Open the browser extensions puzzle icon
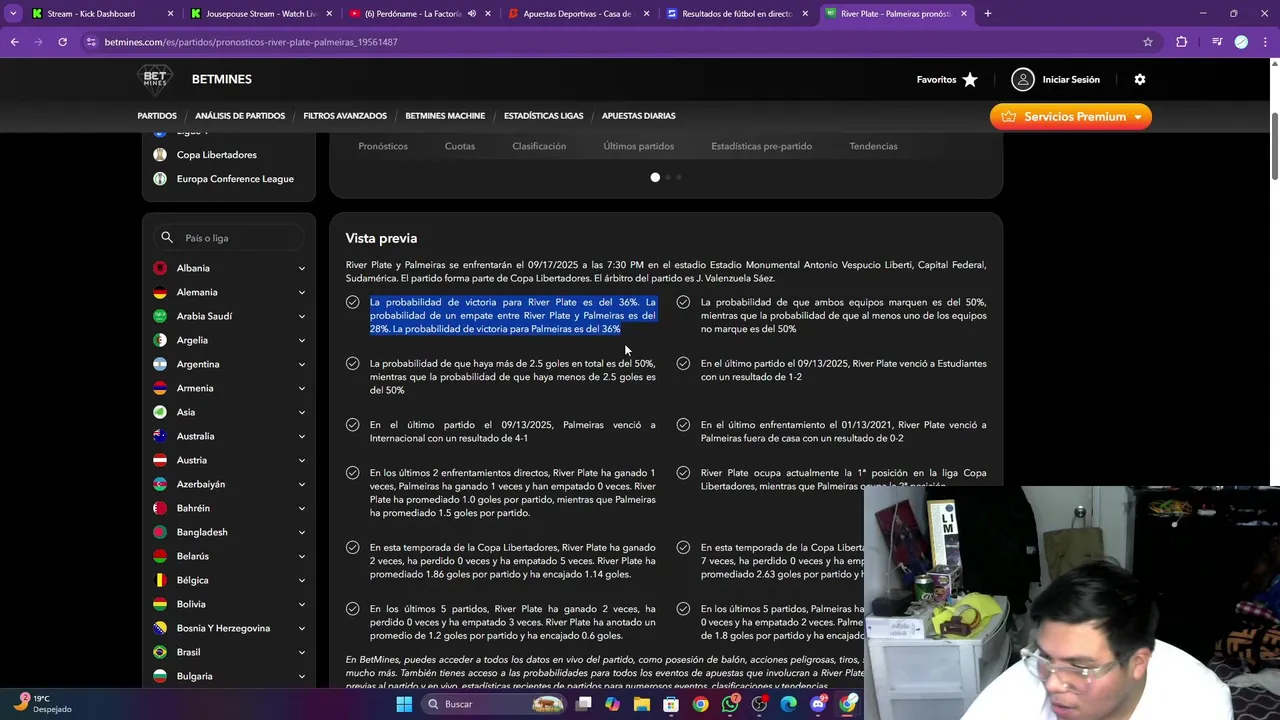This screenshot has width=1280, height=720. [x=1182, y=42]
